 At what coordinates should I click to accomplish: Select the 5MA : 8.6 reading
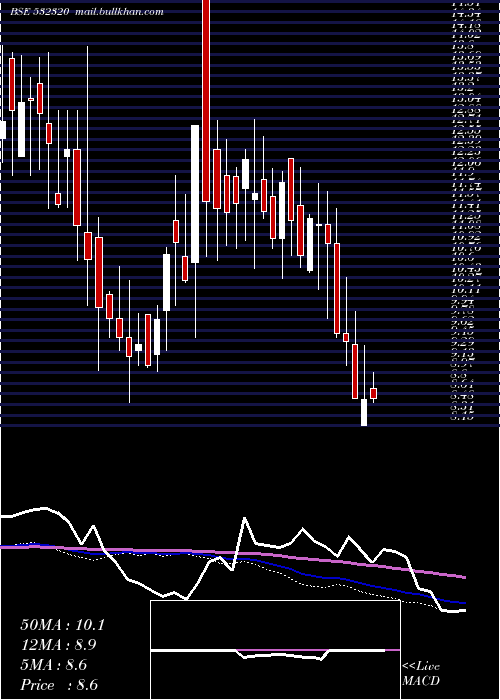54,665
